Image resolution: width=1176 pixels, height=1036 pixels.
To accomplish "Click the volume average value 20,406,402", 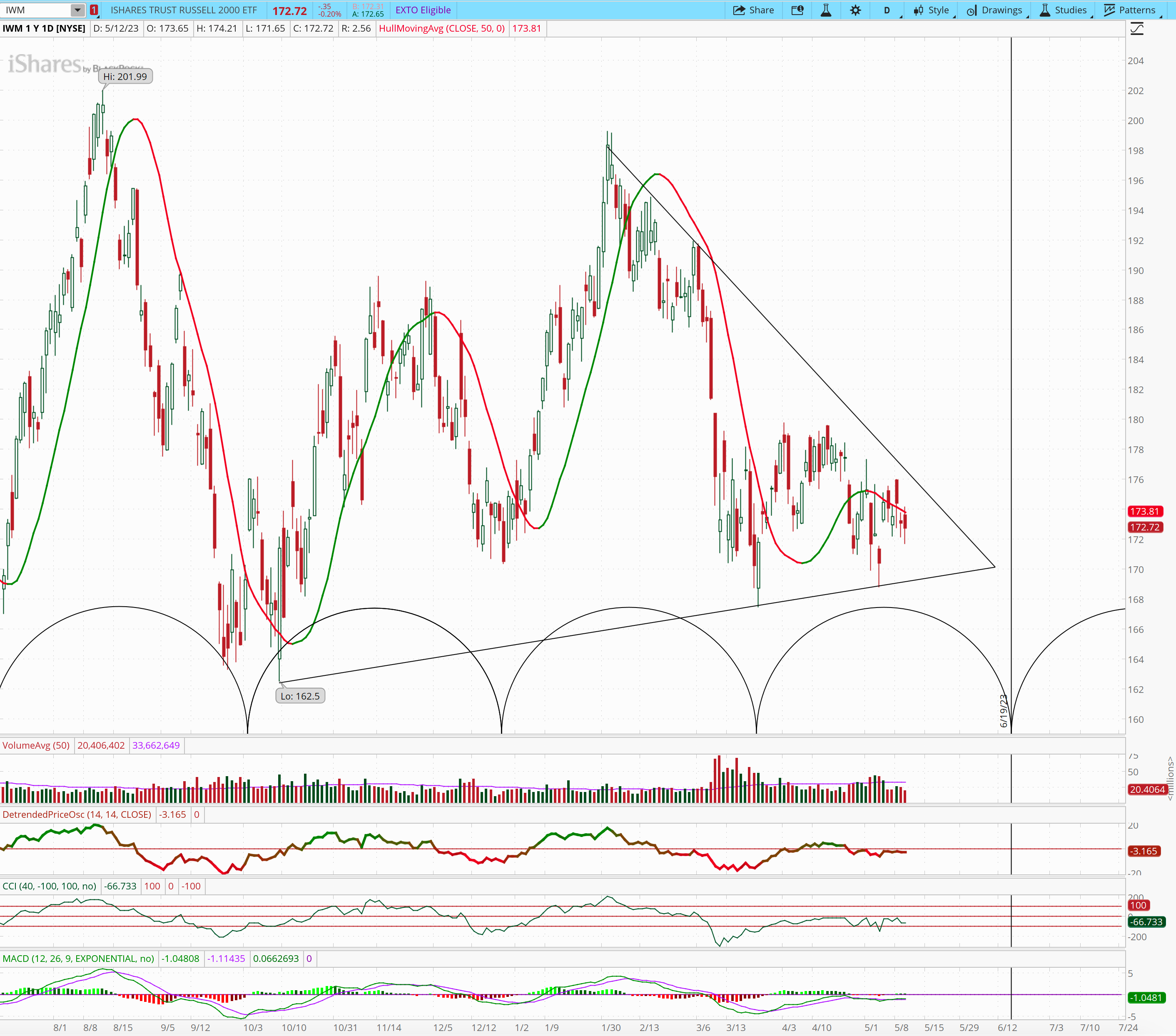I will (x=101, y=745).
